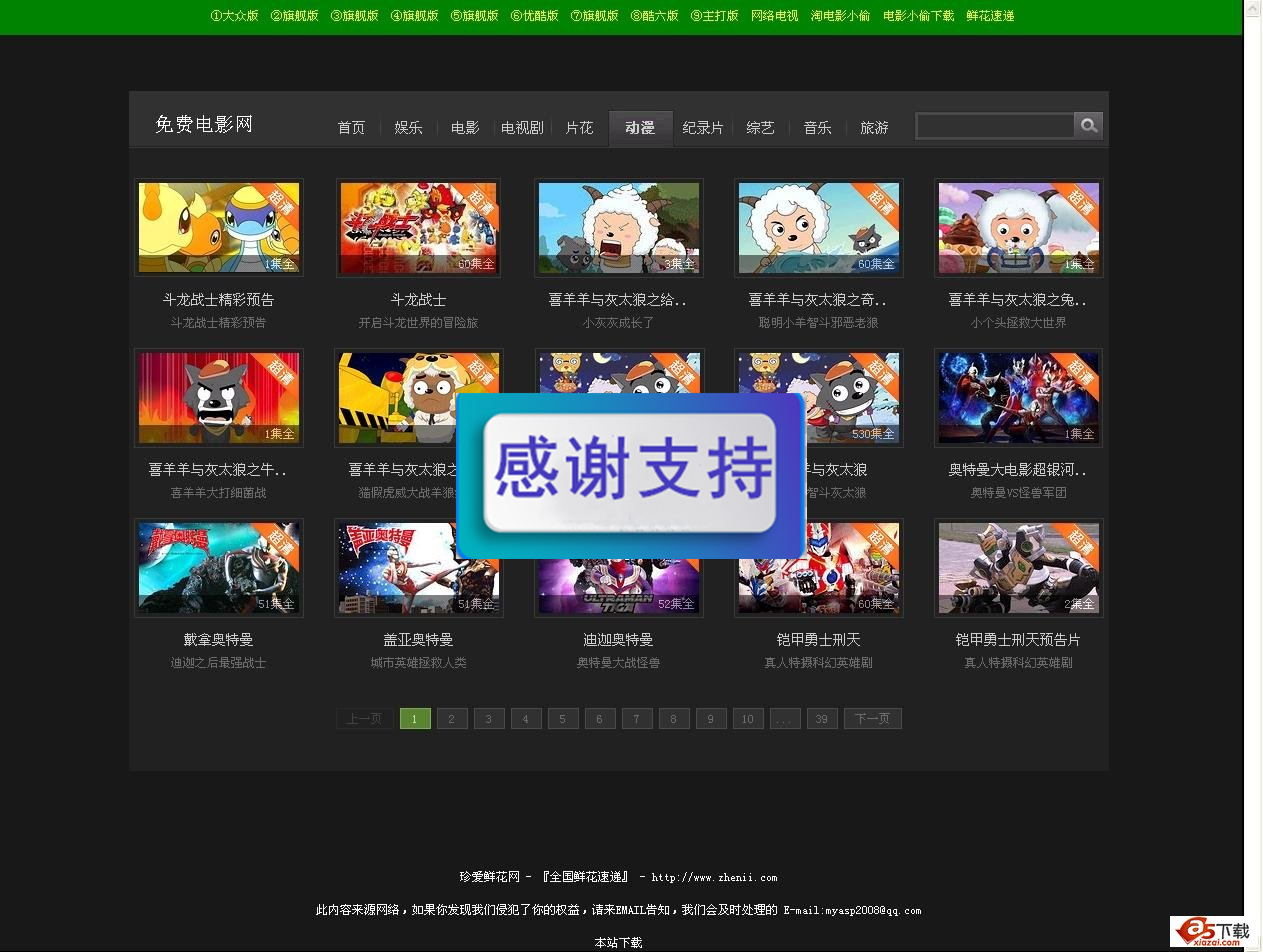
Task: Click the 开启斗龙世界的冒险旅 subtitle
Action: click(419, 323)
